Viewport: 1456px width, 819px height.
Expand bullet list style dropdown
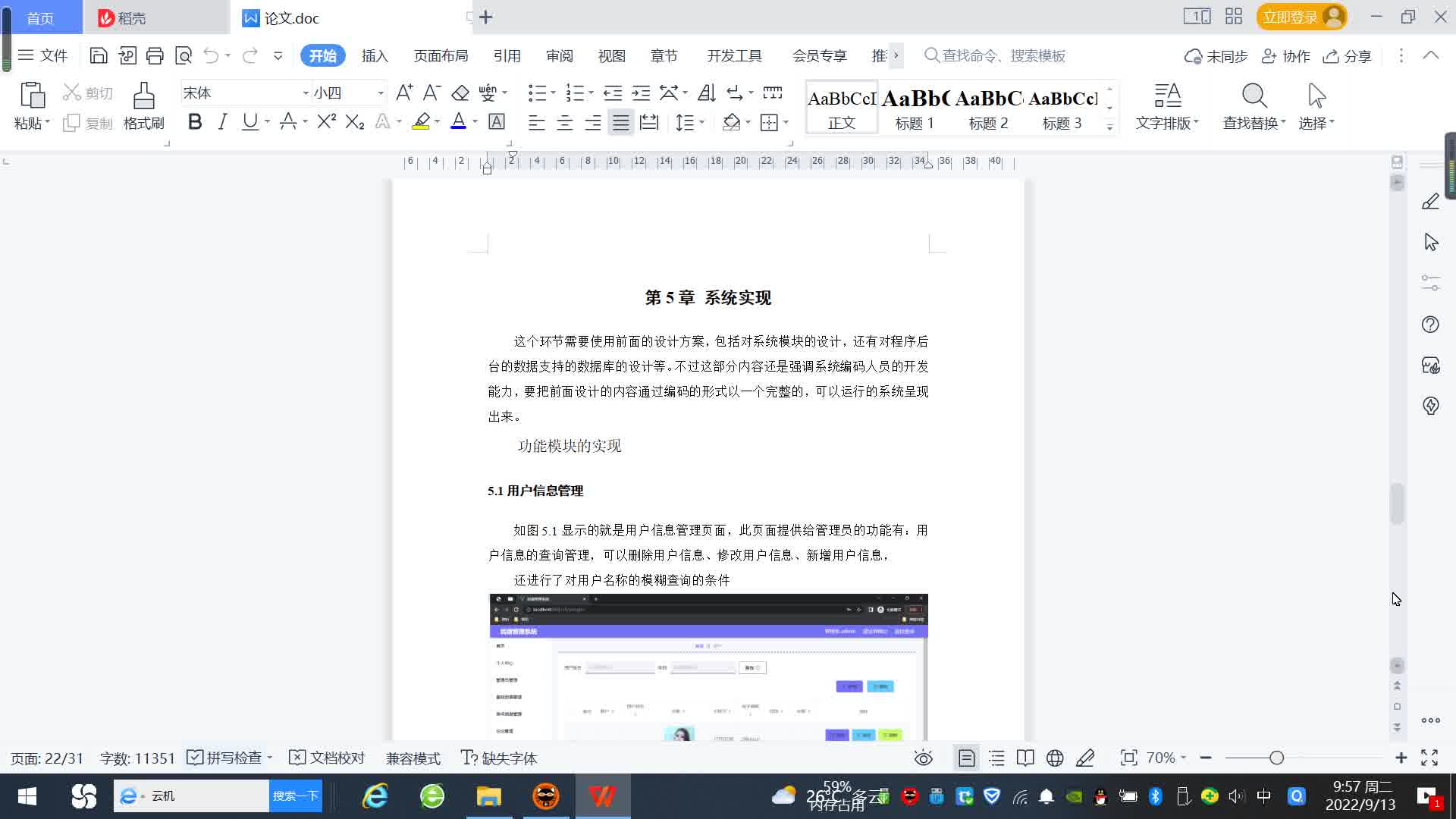[x=553, y=93]
